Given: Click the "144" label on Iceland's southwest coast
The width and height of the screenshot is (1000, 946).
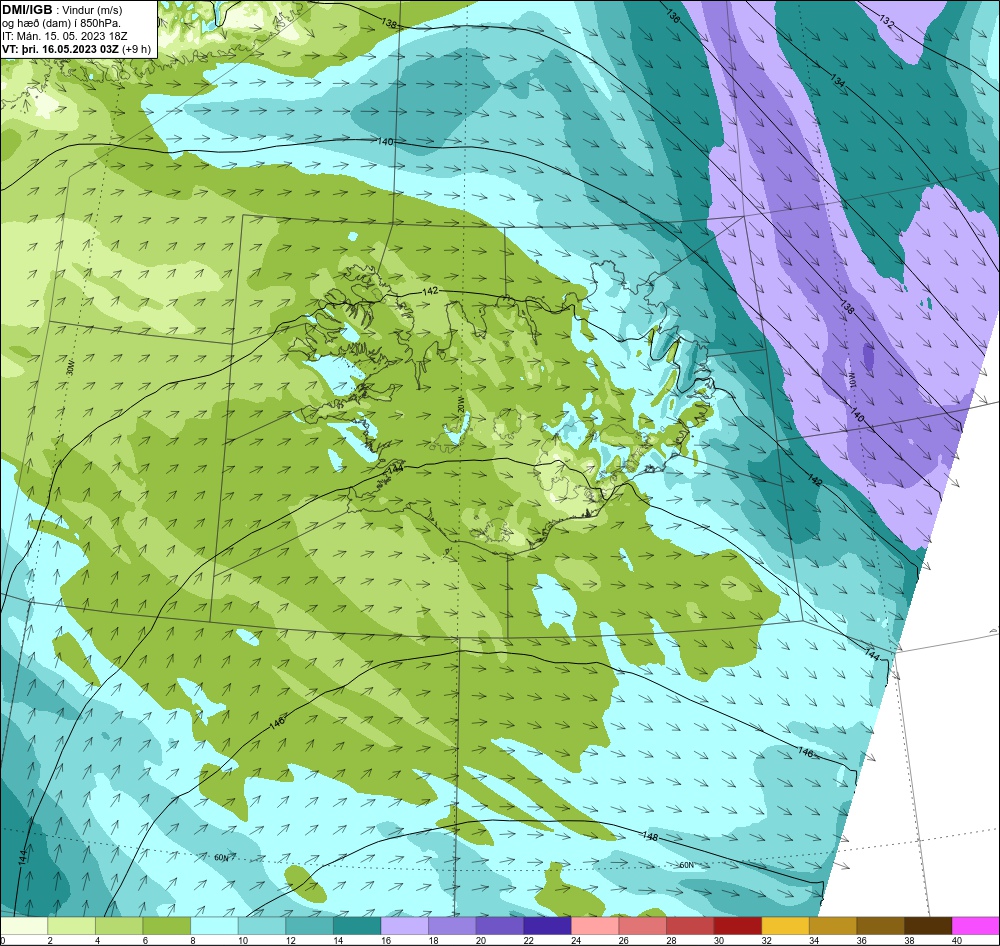Looking at the screenshot, I should (395, 468).
